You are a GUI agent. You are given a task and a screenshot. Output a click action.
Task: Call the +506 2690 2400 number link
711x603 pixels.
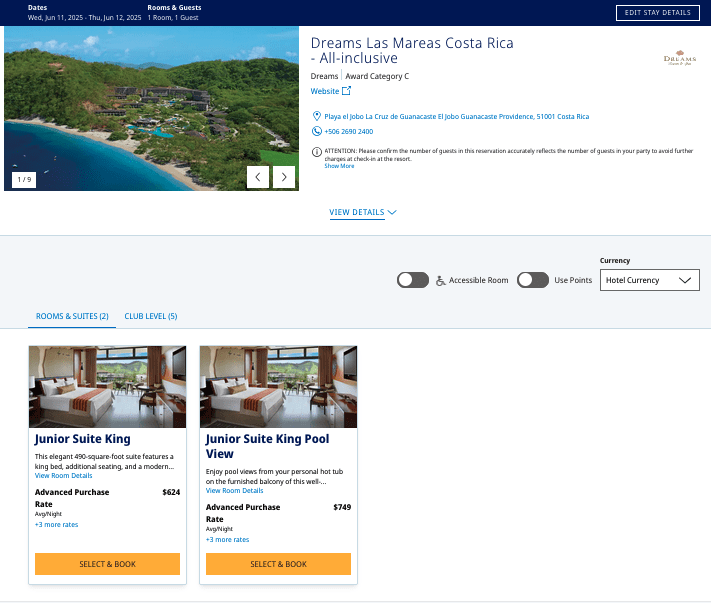349,131
